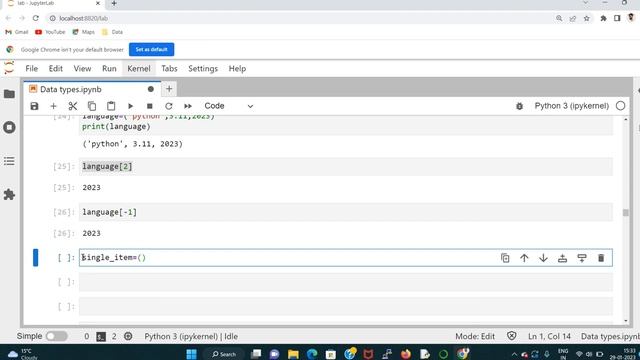This screenshot has width=640, height=360.
Task: Insert a cell above the active cell
Action: pyautogui.click(x=562, y=258)
